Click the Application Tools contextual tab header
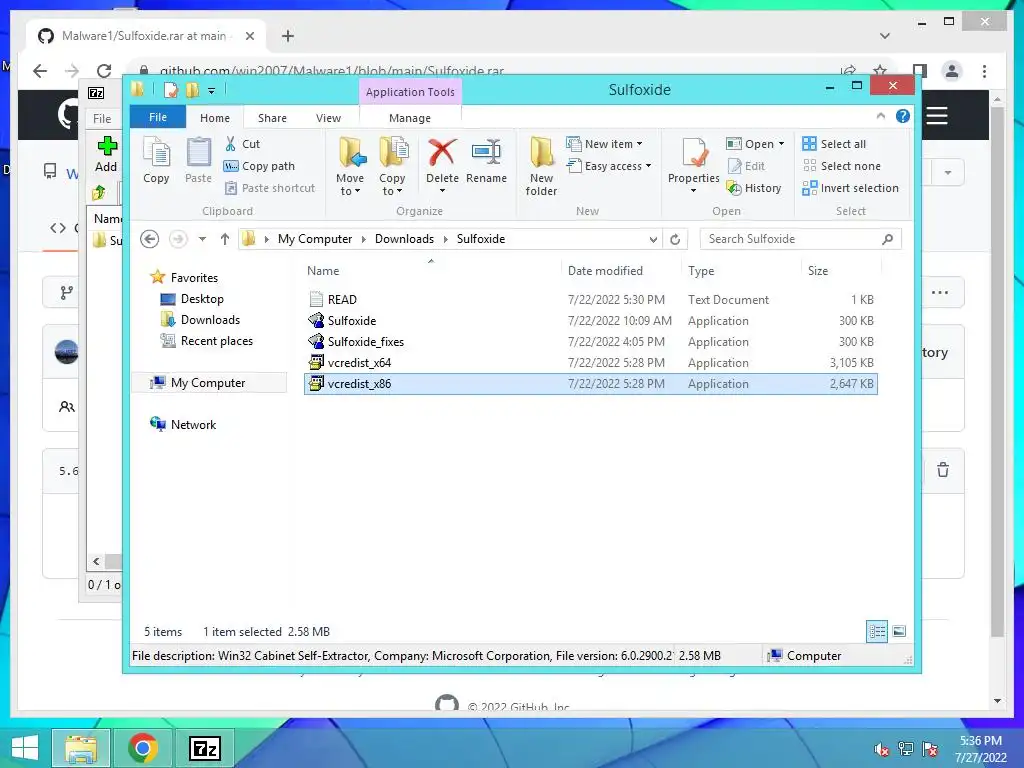Screen dimensions: 1024x768 coord(410,91)
